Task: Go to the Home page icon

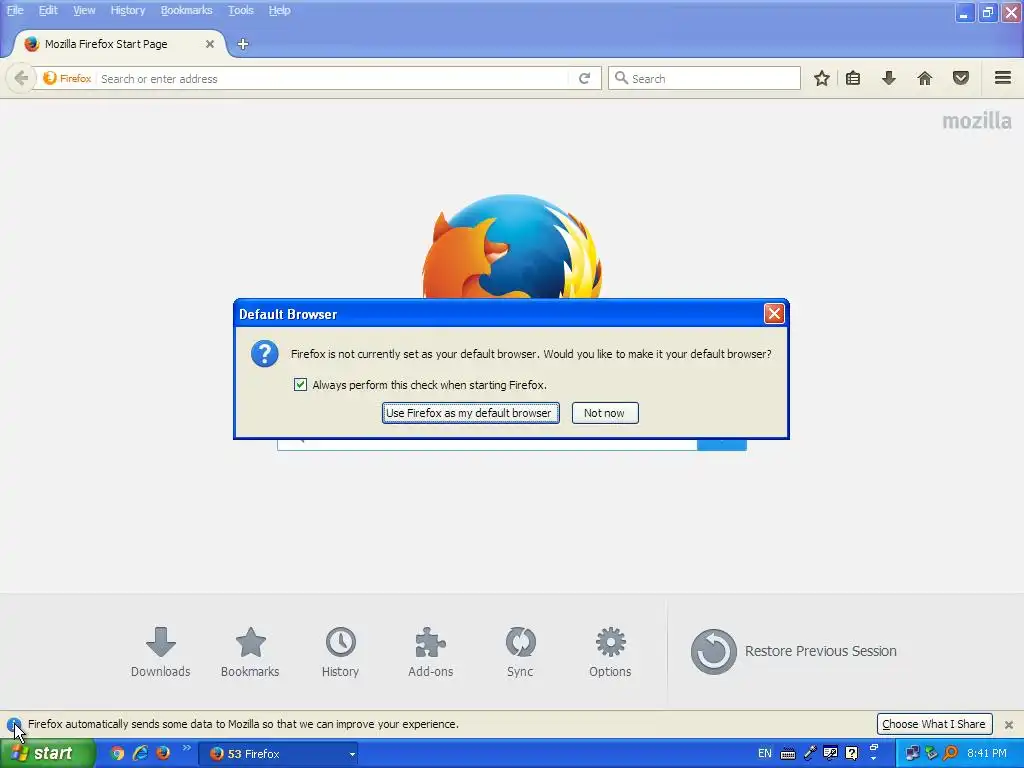Action: click(x=925, y=78)
